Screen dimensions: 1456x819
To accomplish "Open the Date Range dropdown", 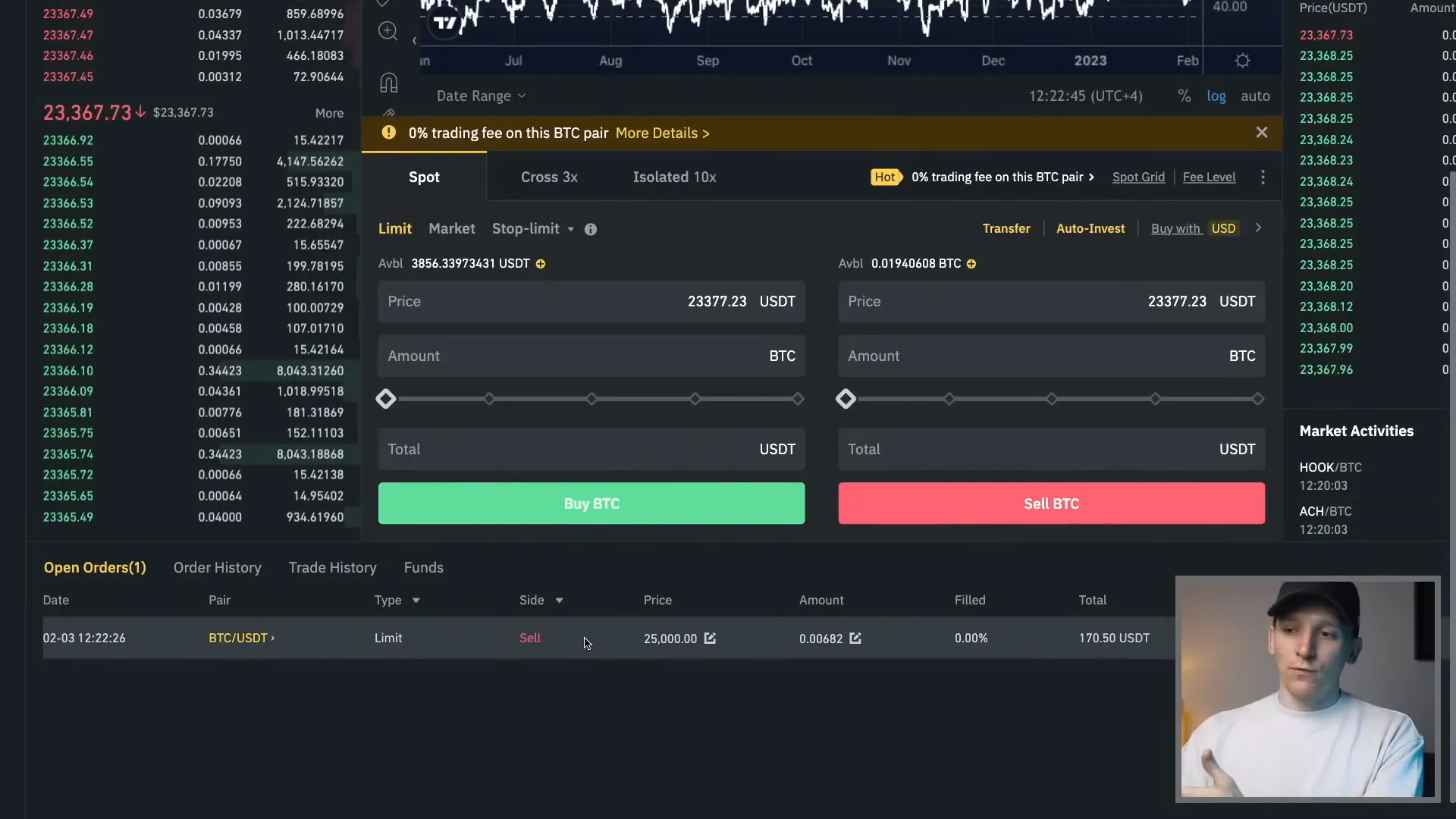I will click(x=481, y=96).
